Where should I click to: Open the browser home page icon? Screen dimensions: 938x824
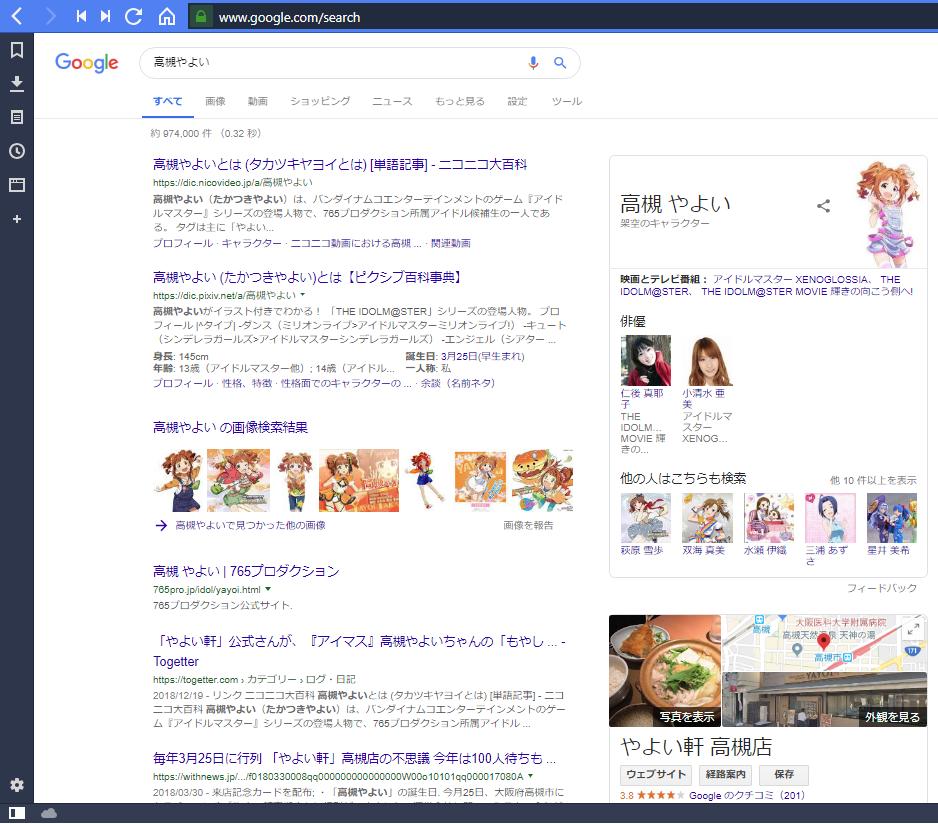tap(167, 16)
